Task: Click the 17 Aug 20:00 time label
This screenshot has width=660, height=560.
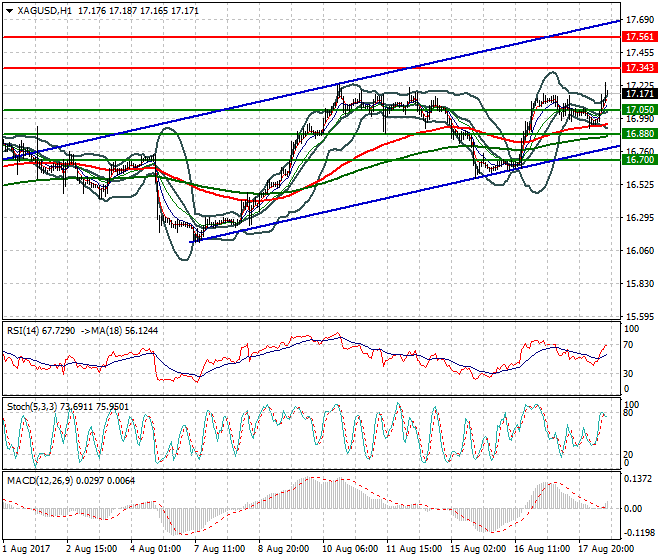Action: pyautogui.click(x=606, y=549)
